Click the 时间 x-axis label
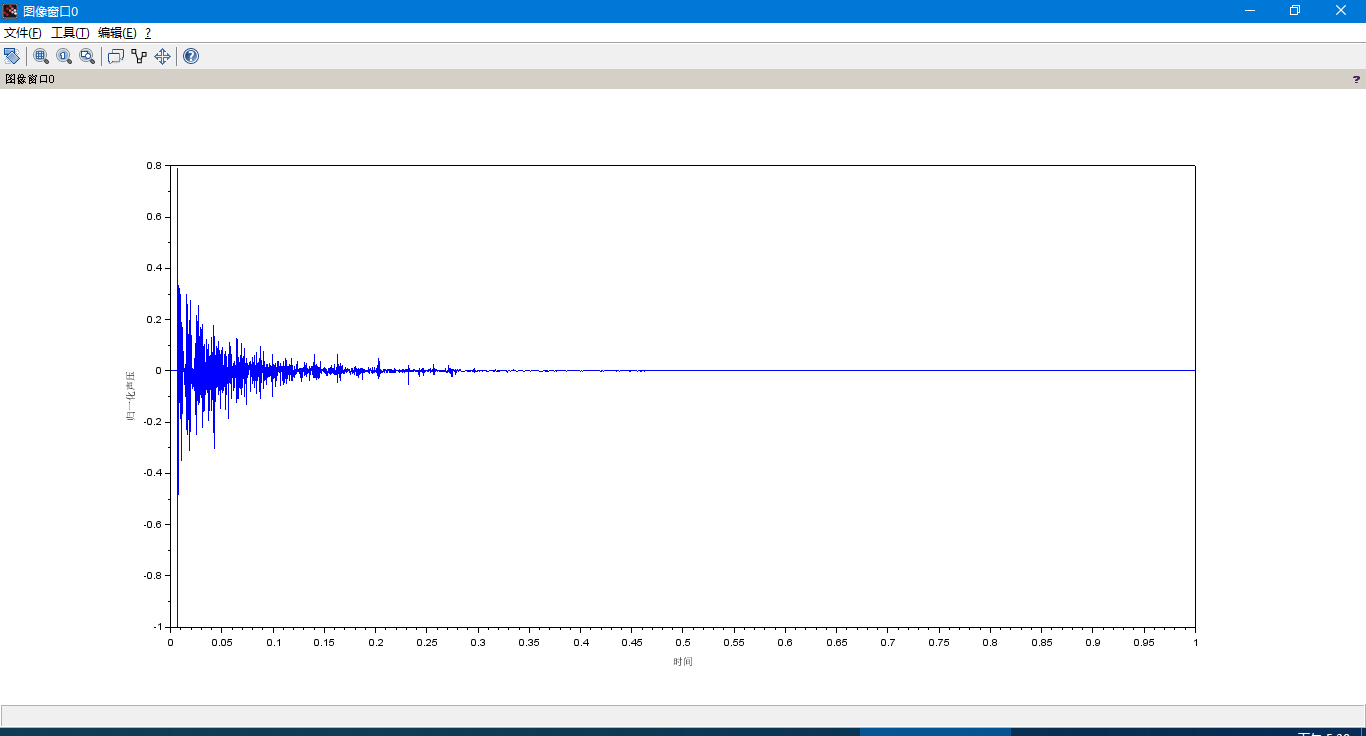 point(683,662)
